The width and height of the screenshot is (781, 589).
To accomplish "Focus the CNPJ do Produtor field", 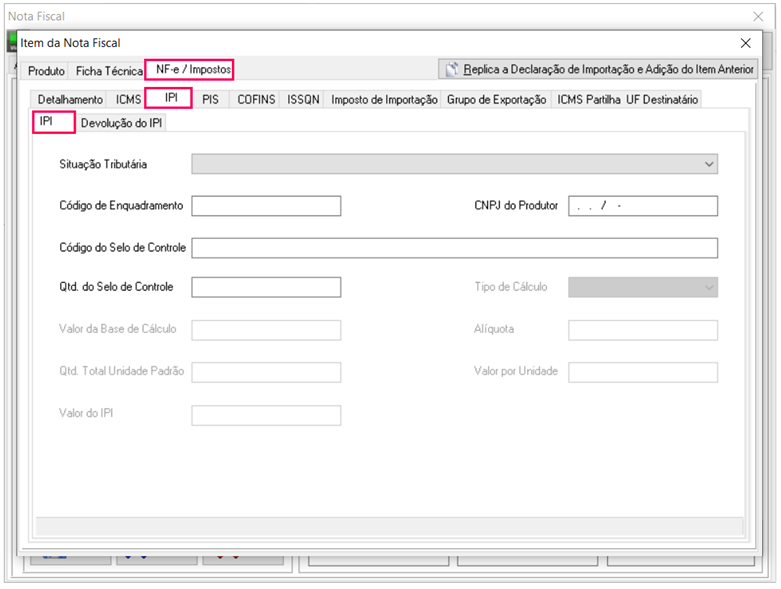I will (x=643, y=206).
